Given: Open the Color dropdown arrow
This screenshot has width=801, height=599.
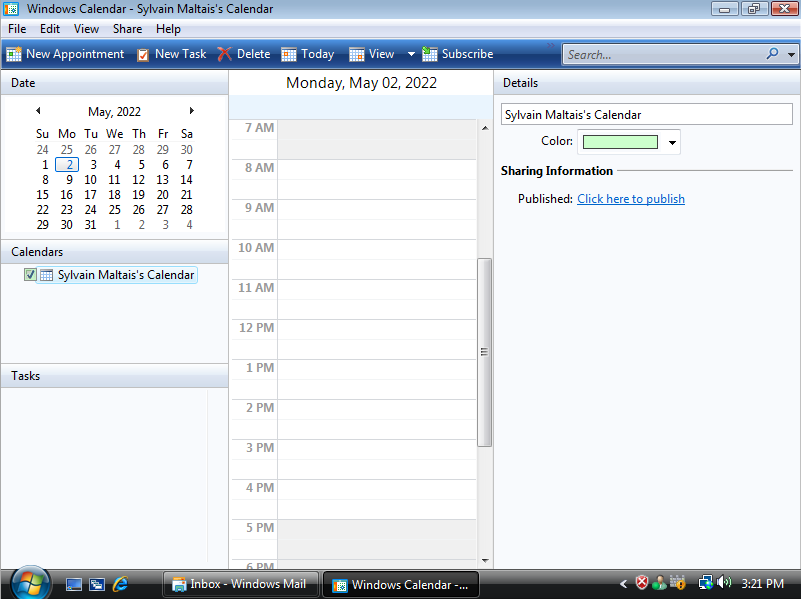Looking at the screenshot, I should coord(672,142).
